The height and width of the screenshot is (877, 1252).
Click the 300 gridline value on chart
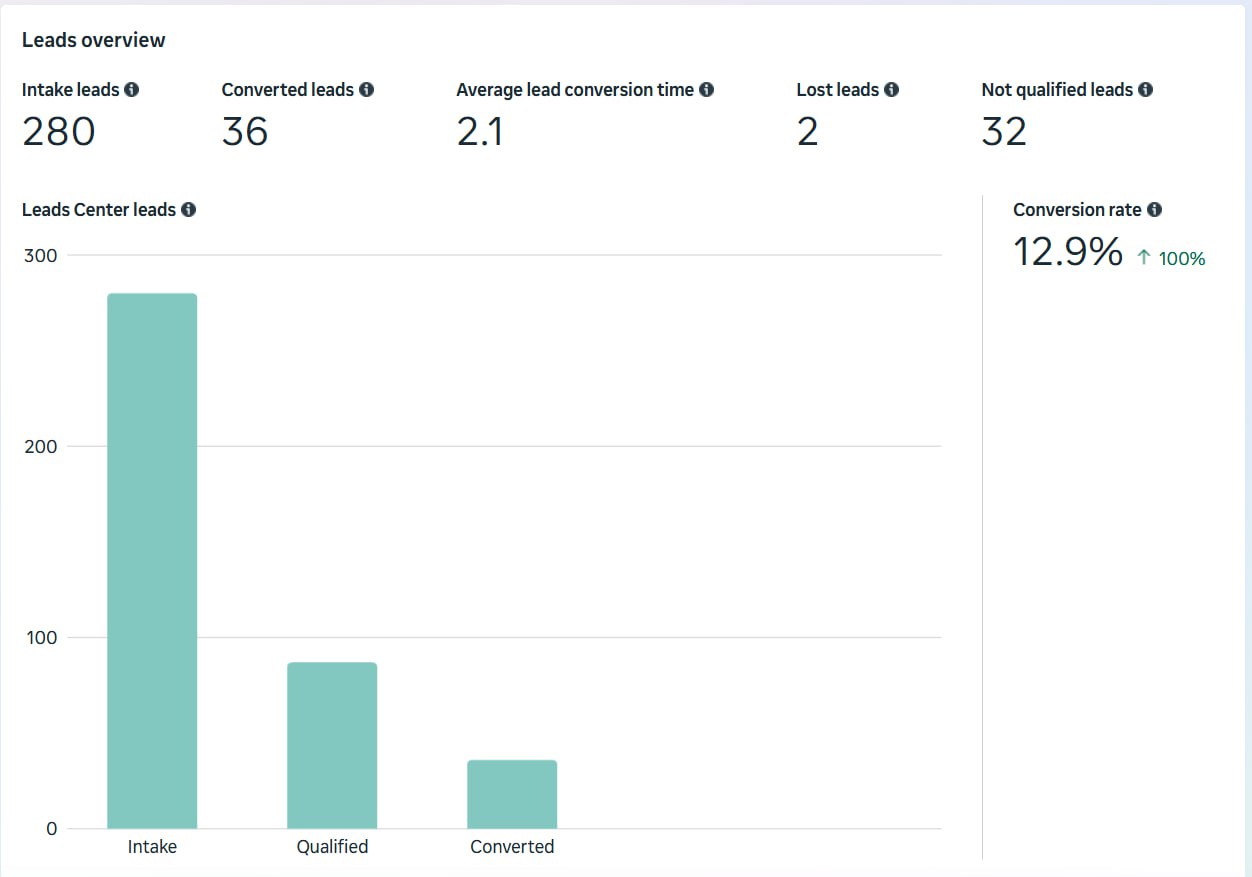coord(40,255)
